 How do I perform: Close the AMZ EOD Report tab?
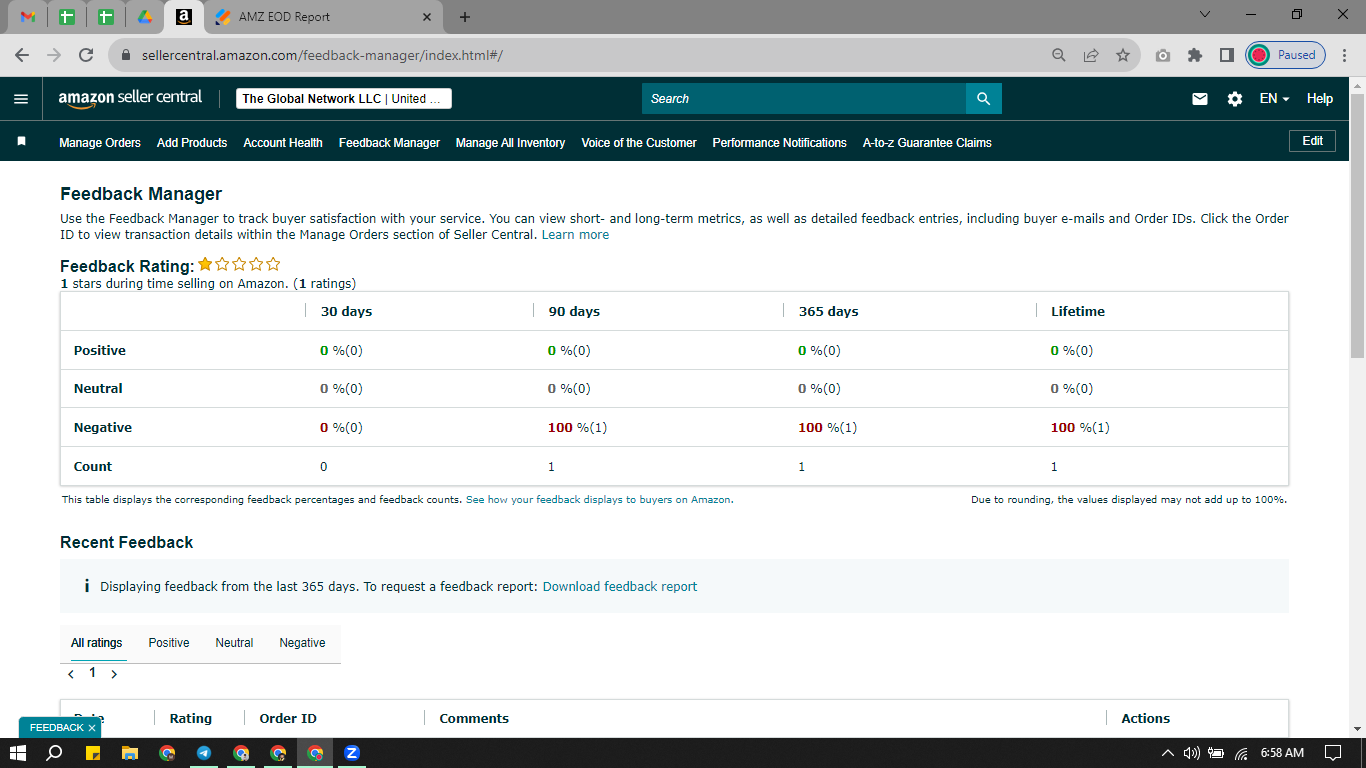(x=427, y=17)
